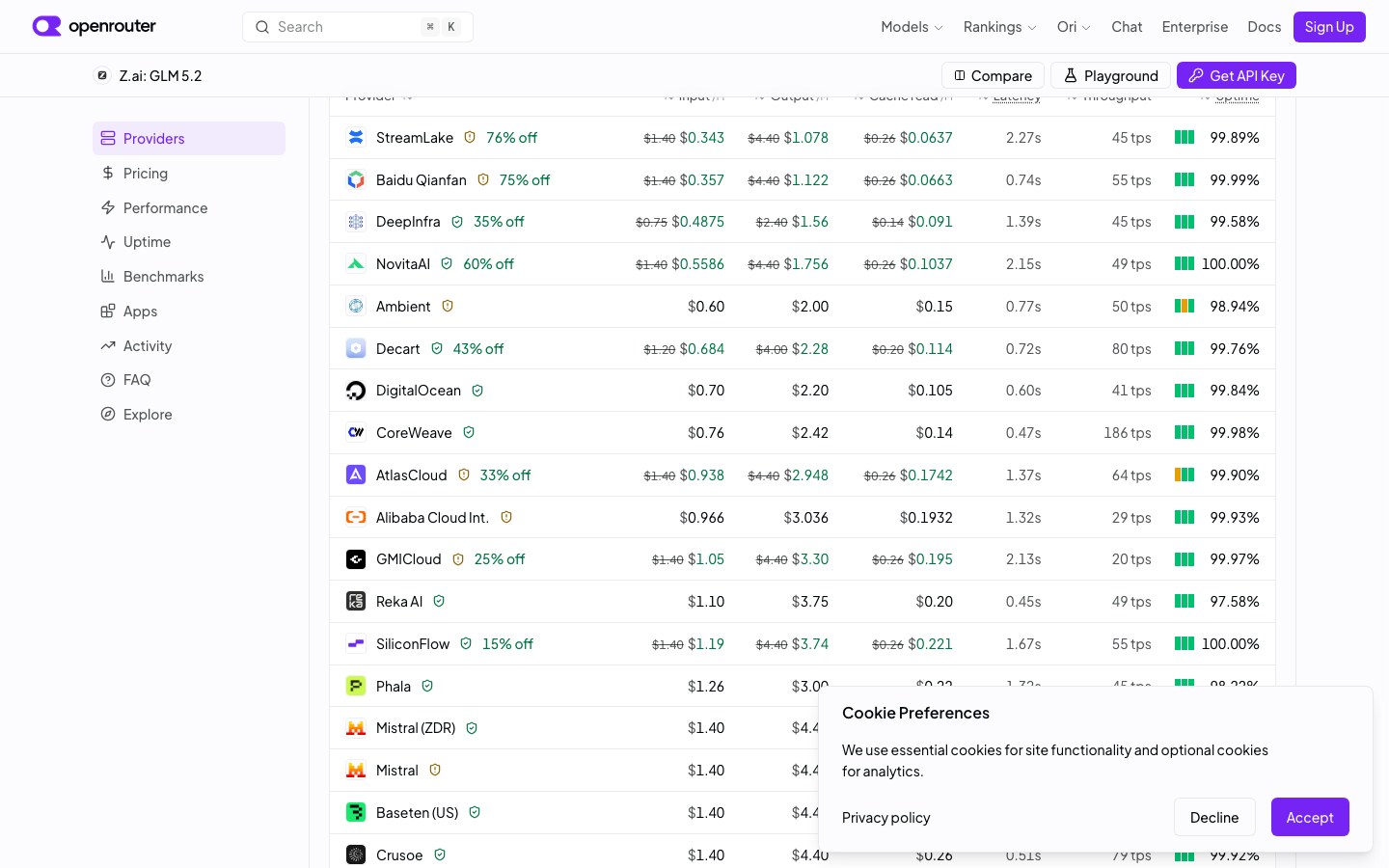Image resolution: width=1389 pixels, height=868 pixels.
Task: Expand the Rankings dropdown menu
Action: tap(999, 27)
